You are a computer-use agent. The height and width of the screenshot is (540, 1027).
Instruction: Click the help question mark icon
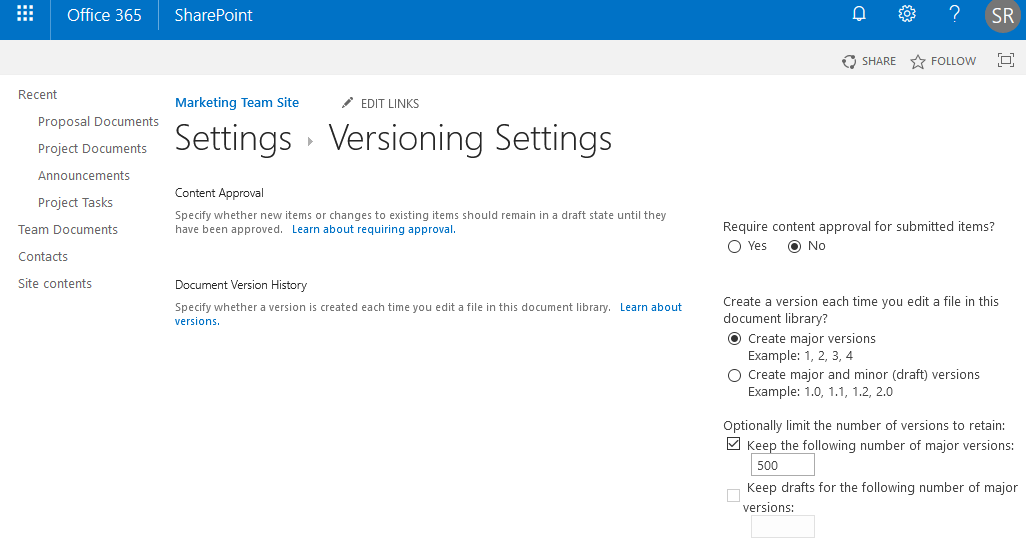[x=955, y=15]
